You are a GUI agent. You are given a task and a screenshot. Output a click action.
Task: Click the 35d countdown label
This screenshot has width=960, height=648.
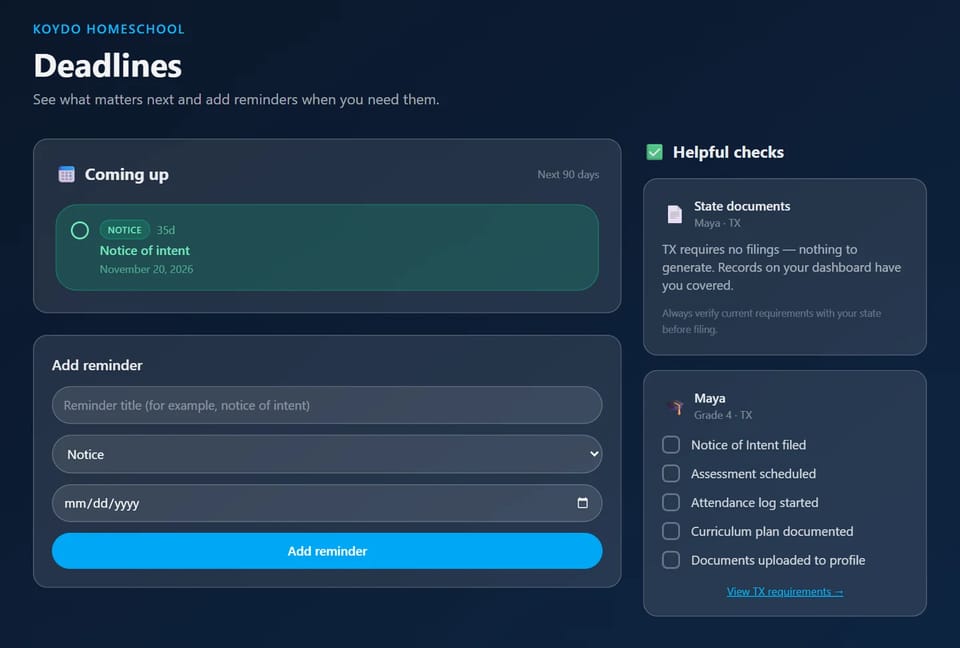click(x=165, y=230)
